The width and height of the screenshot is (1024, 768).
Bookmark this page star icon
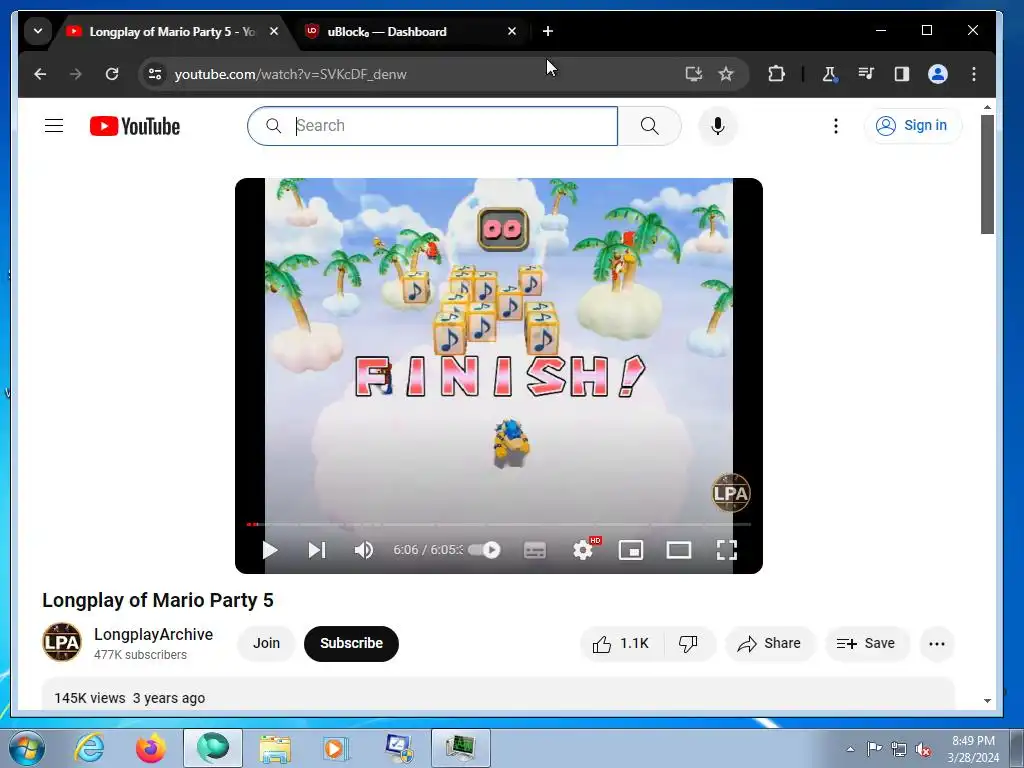click(x=726, y=74)
